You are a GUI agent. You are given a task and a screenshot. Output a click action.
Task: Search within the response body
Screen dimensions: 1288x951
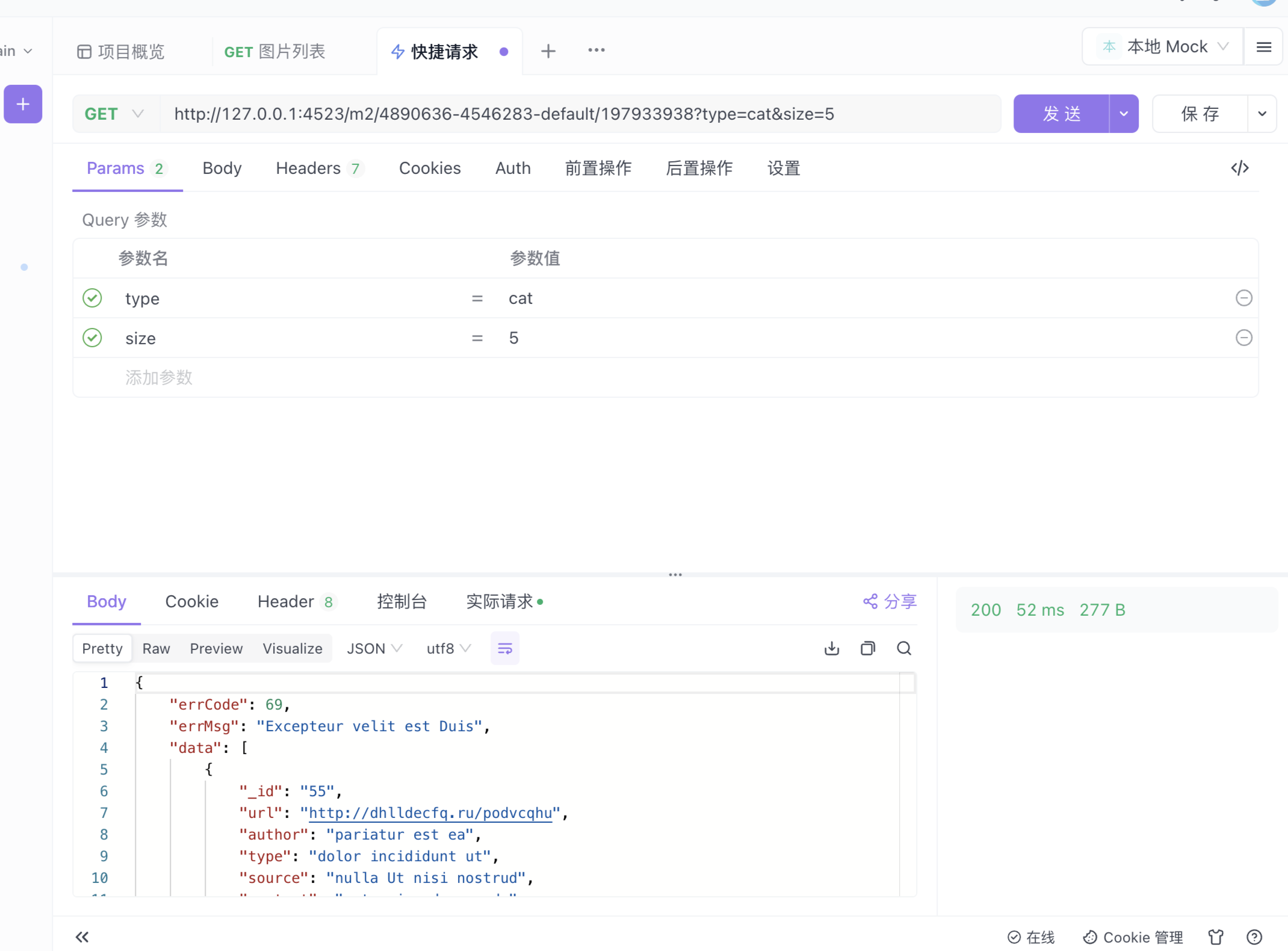904,648
